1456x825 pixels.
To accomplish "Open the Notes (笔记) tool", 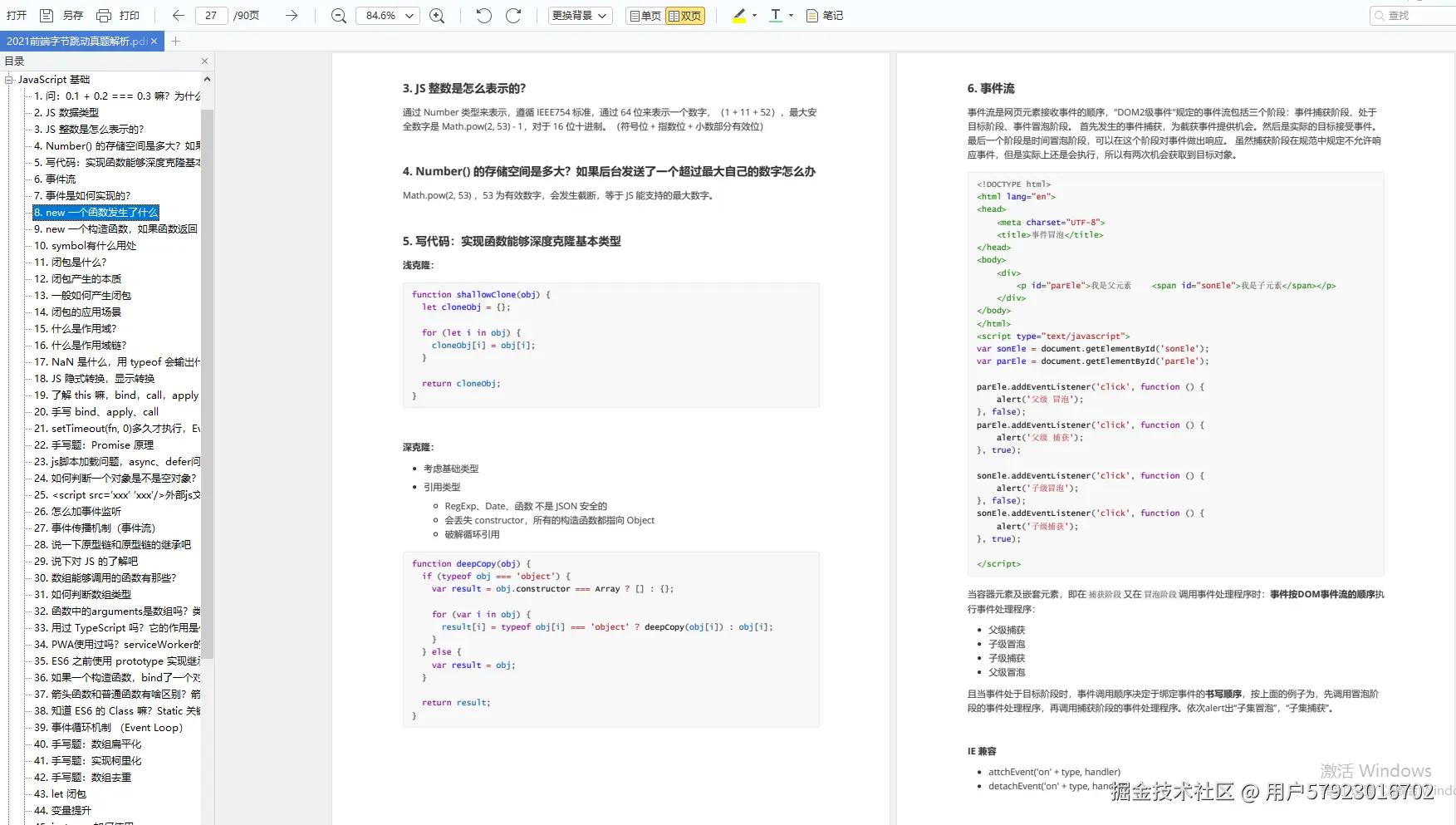I will tap(825, 15).
